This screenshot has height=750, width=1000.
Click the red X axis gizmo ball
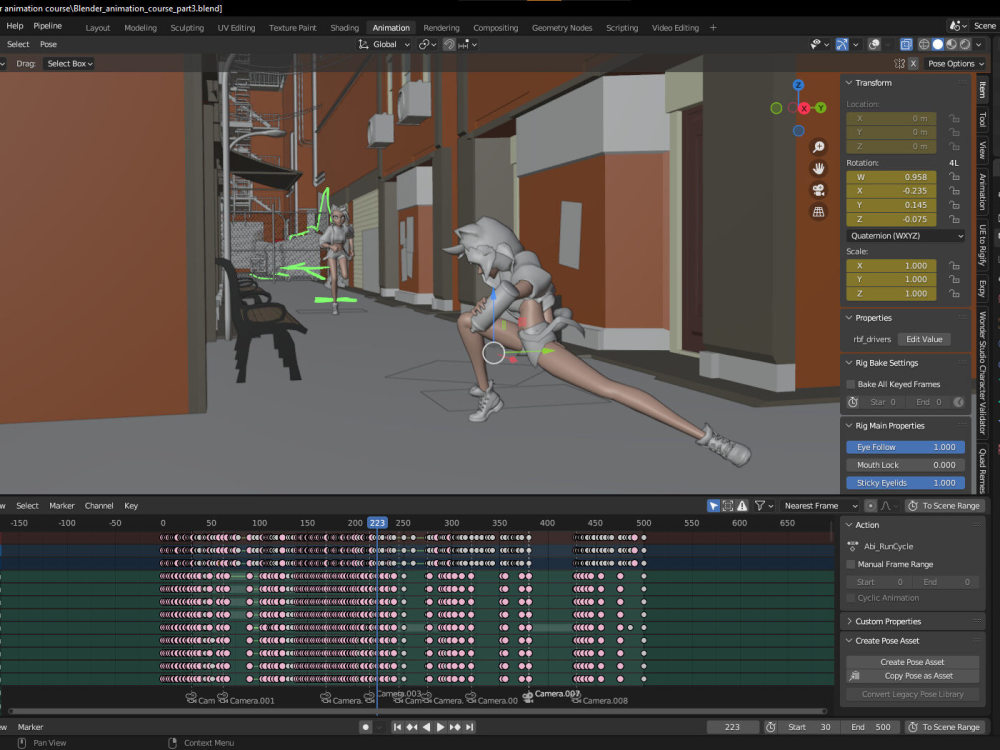click(804, 108)
